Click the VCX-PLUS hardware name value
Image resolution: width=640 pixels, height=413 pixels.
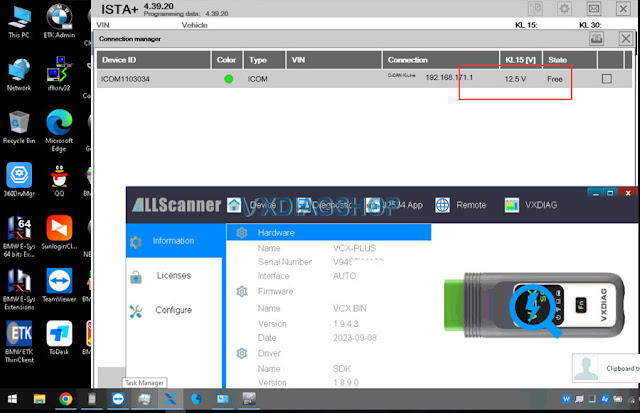tap(354, 248)
